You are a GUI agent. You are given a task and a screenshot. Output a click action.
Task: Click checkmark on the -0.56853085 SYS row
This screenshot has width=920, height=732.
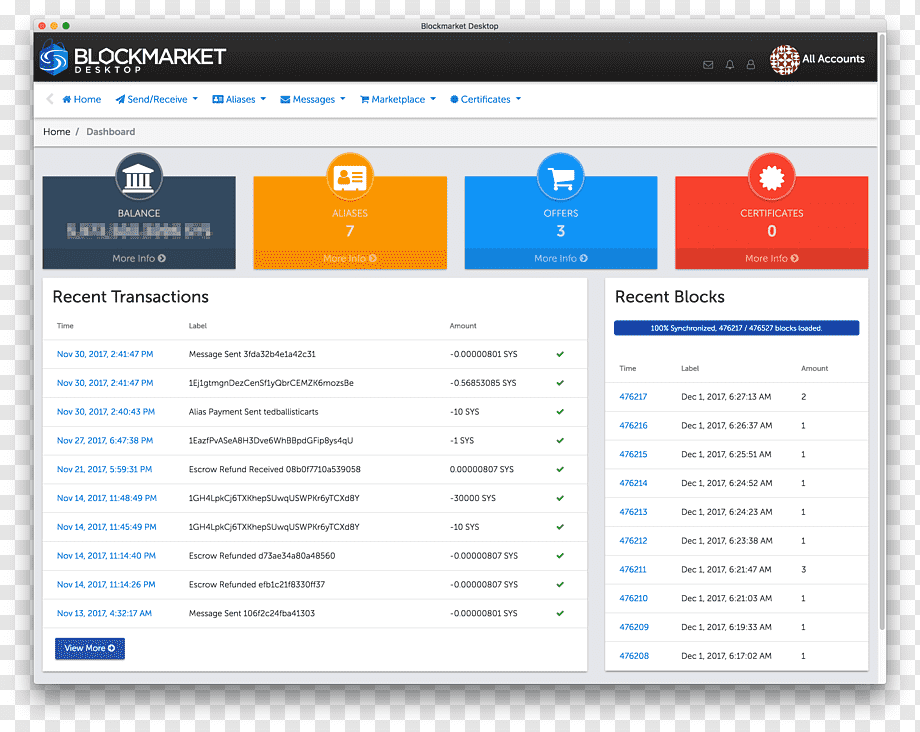tap(560, 383)
